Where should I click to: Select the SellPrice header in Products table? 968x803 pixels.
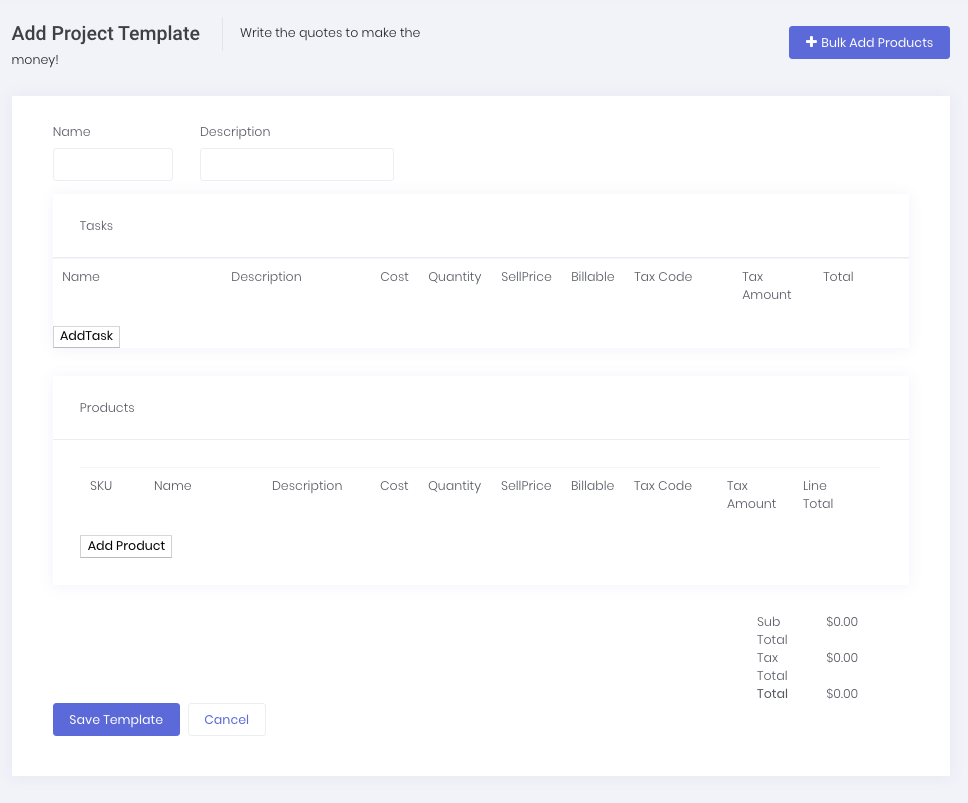pos(526,486)
